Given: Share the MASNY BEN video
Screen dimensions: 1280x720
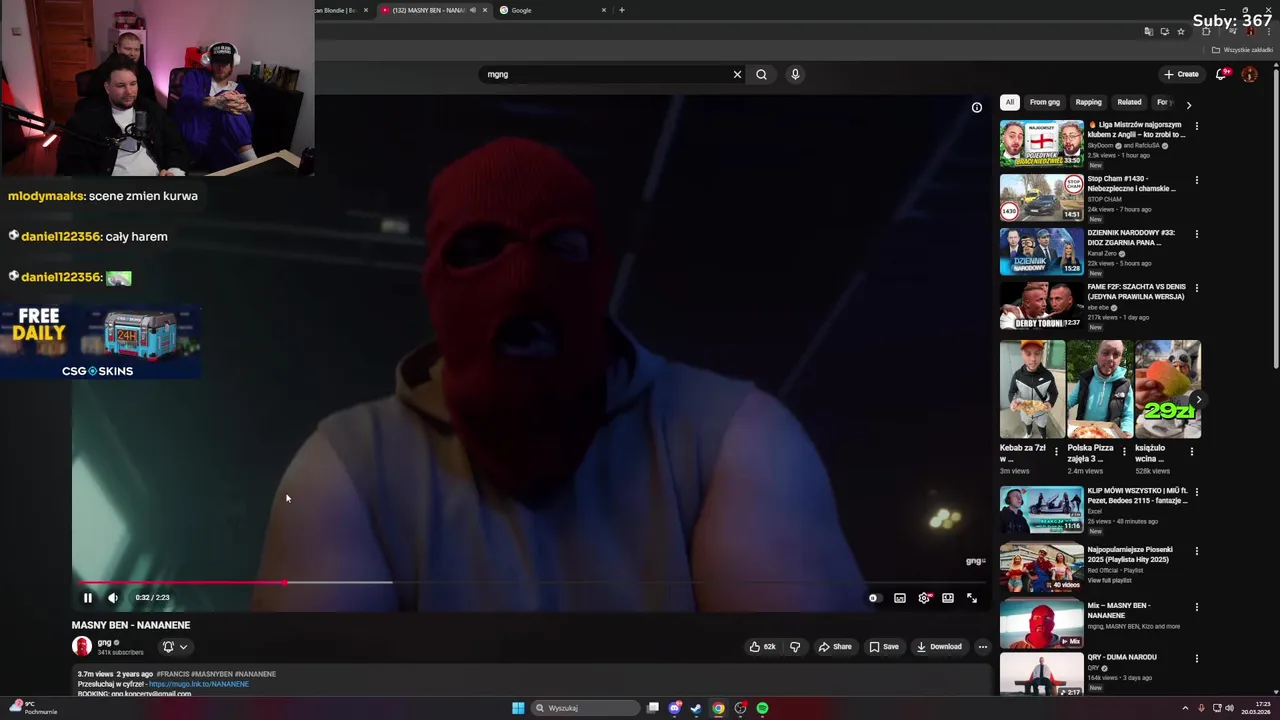Looking at the screenshot, I should click(x=835, y=647).
